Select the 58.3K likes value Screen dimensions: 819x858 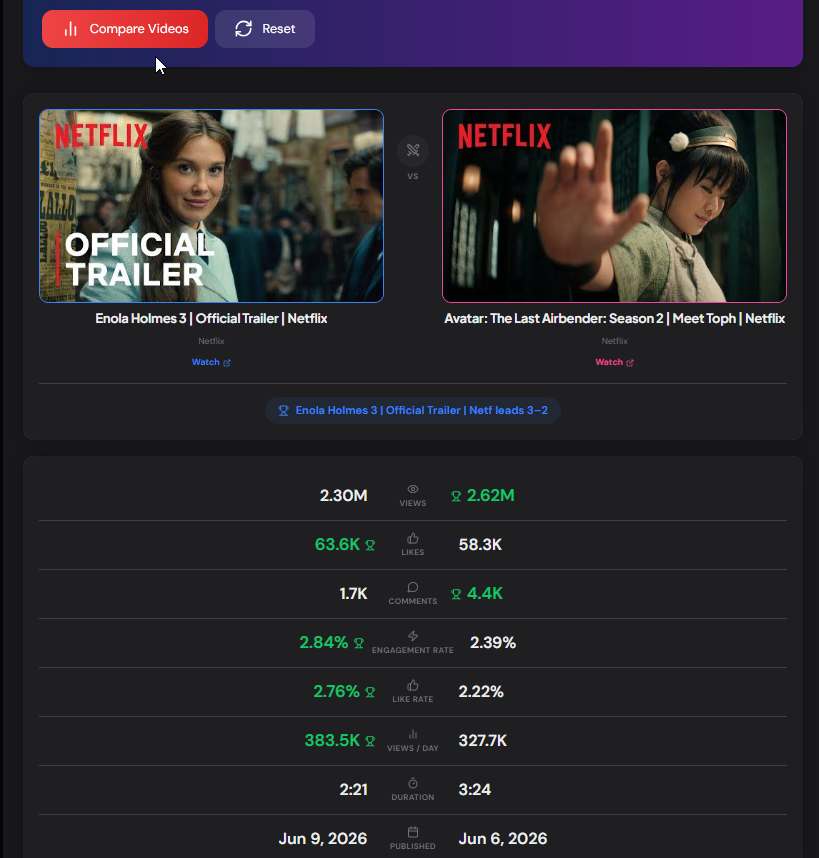coord(480,544)
